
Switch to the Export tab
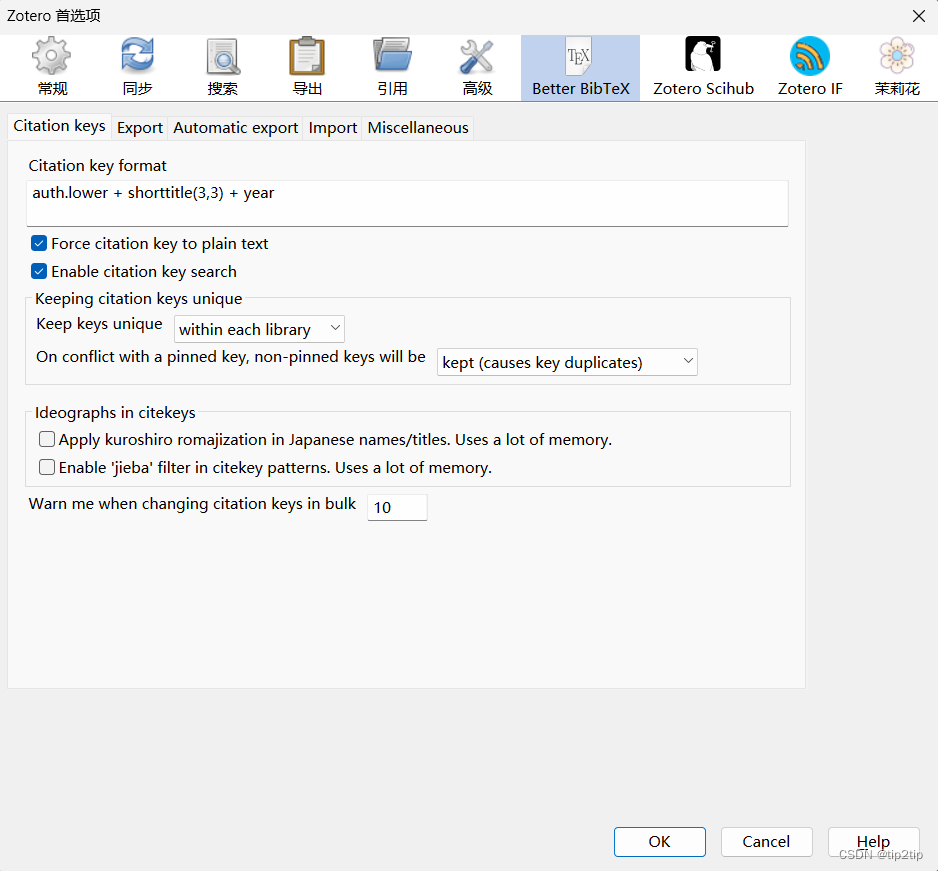click(140, 128)
